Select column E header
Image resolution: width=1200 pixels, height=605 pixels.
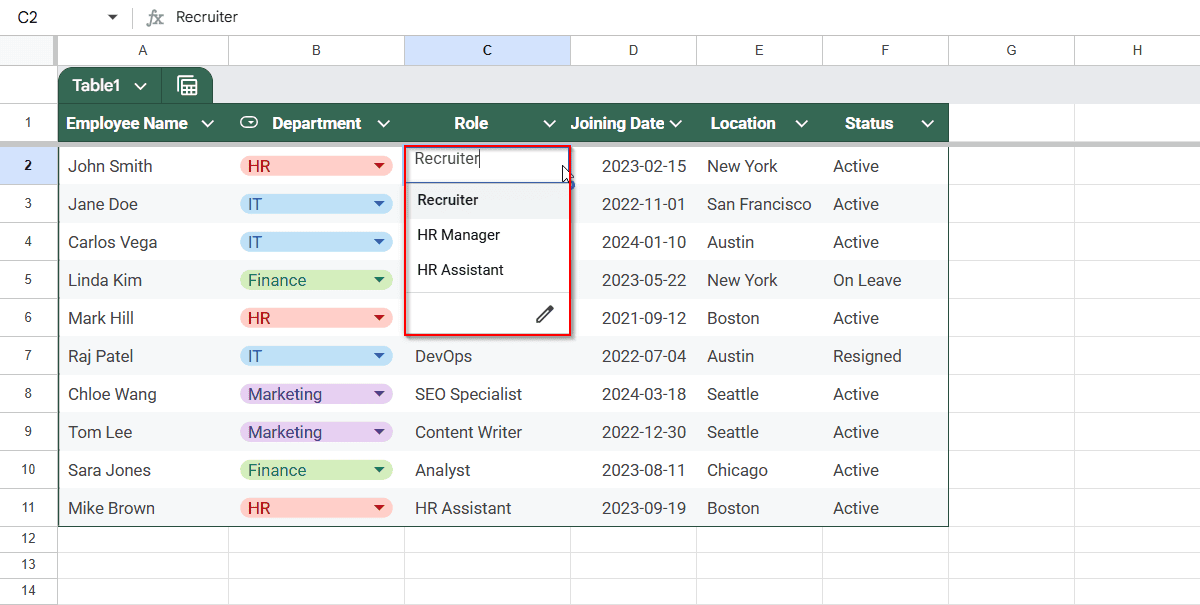(760, 50)
